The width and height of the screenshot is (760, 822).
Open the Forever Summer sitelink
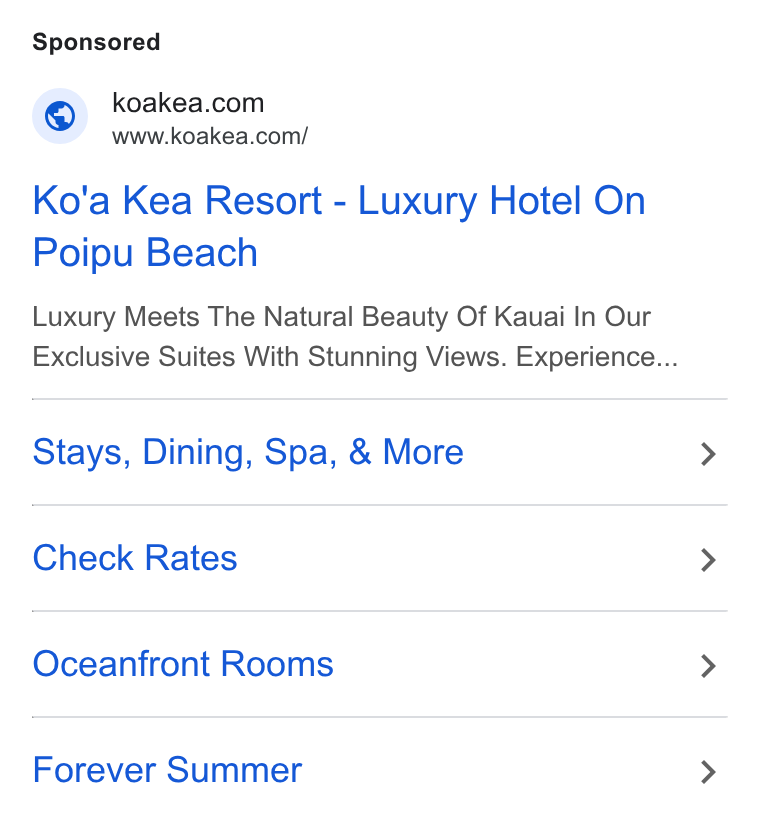tap(379, 770)
